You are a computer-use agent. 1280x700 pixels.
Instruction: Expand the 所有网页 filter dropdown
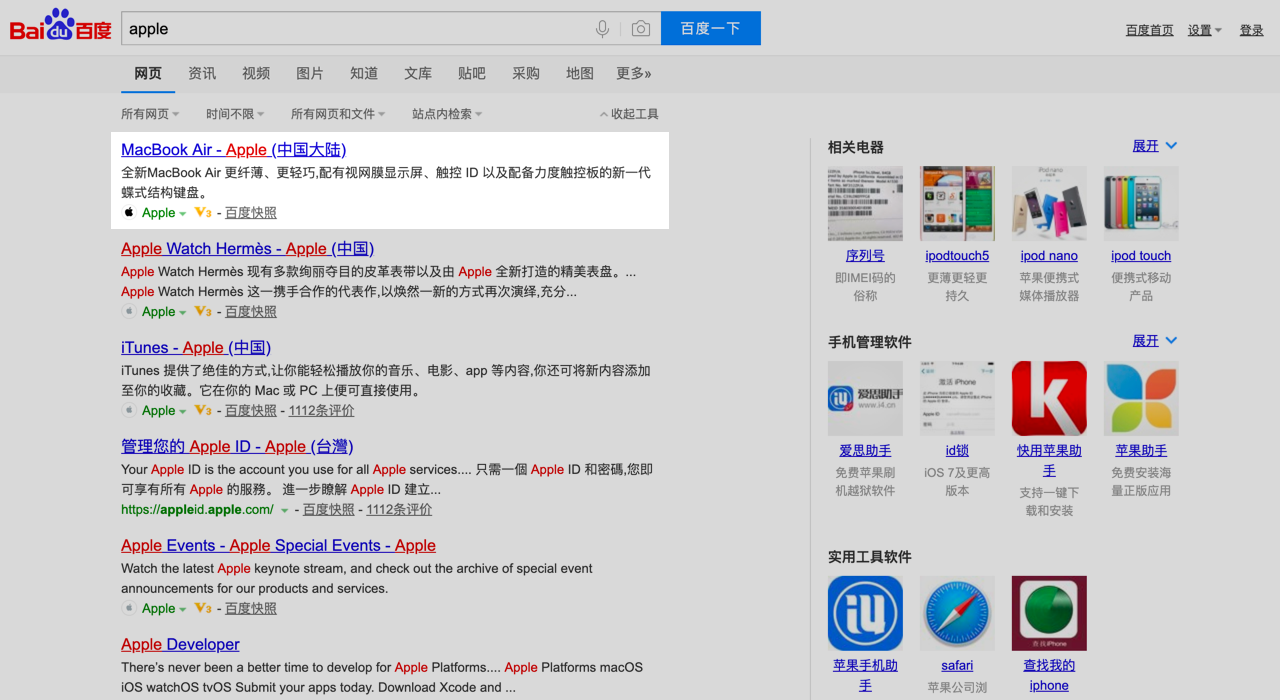coord(151,114)
